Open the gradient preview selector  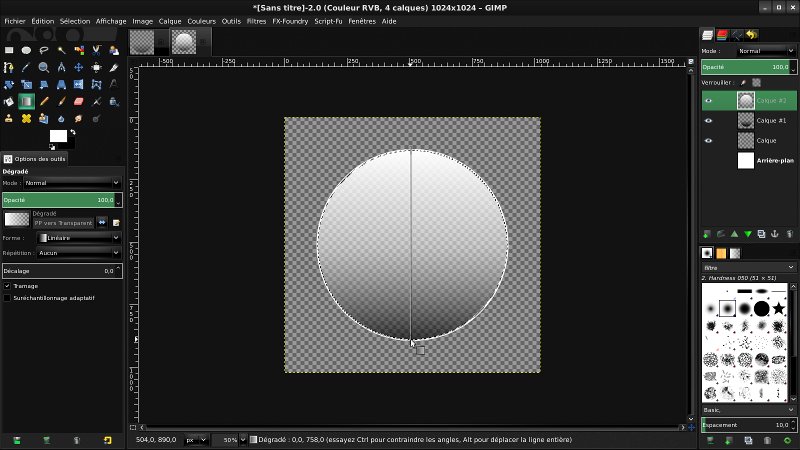(x=17, y=219)
